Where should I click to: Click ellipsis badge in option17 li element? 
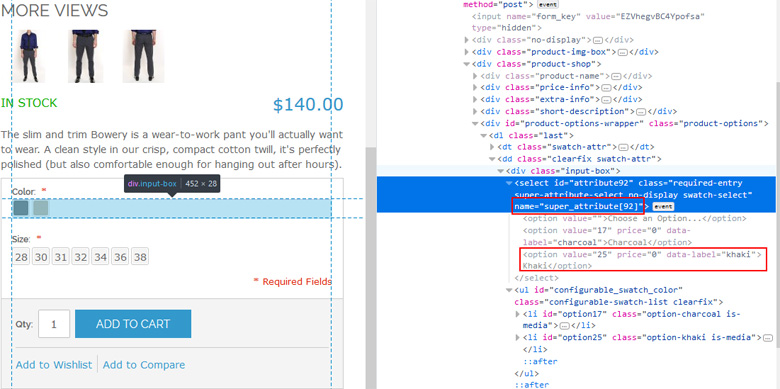pos(564,326)
